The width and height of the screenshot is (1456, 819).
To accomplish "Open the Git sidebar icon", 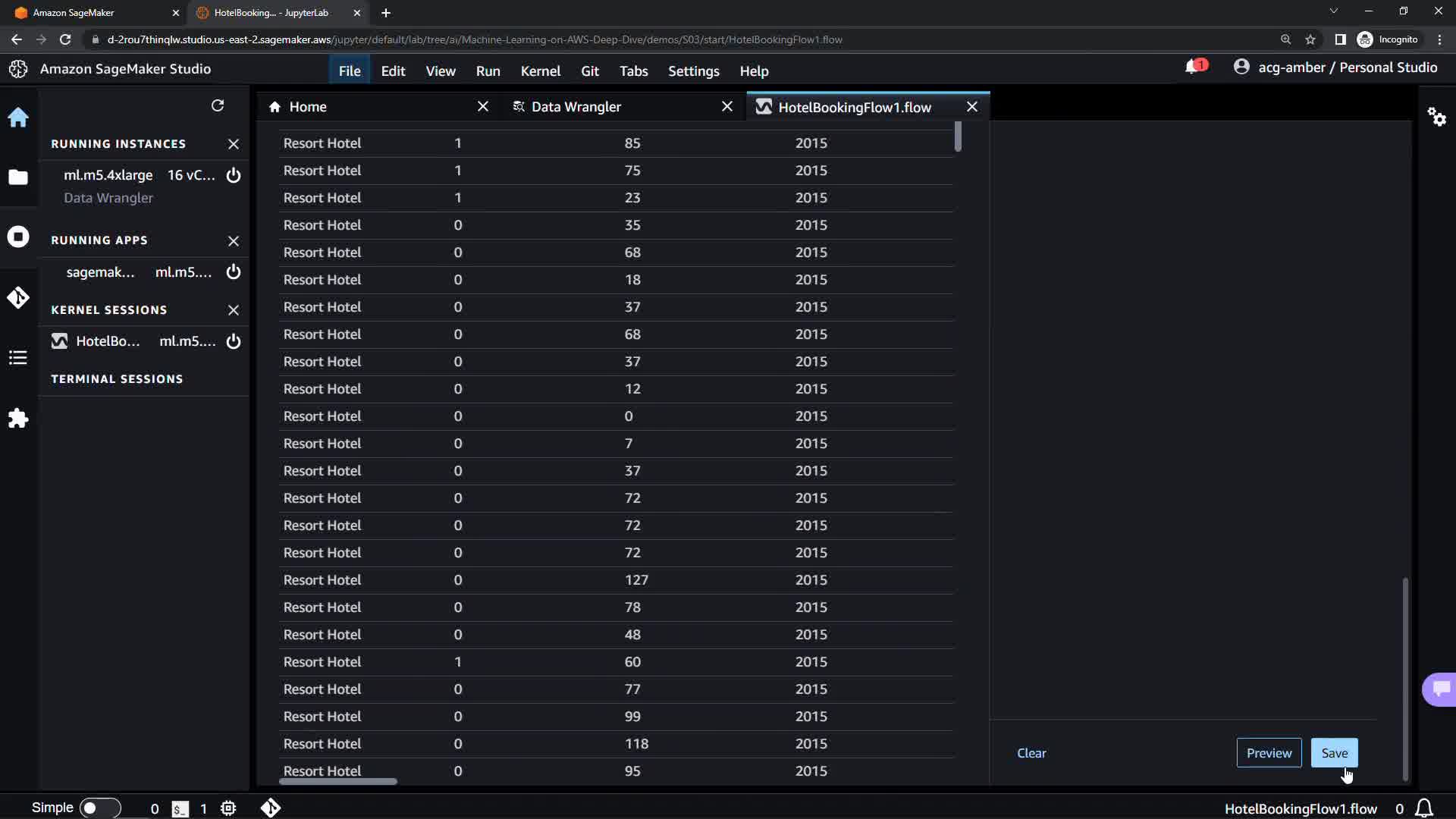I will point(18,297).
